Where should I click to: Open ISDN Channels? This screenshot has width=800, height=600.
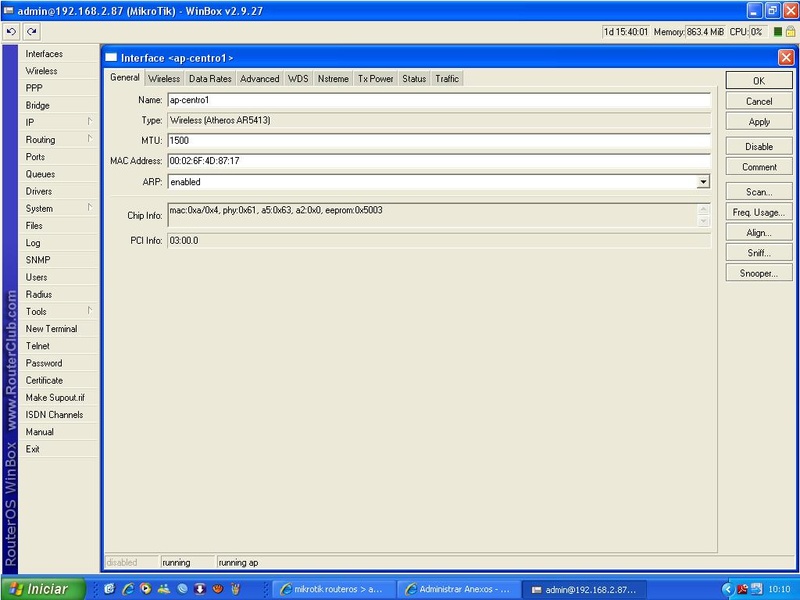click(58, 415)
